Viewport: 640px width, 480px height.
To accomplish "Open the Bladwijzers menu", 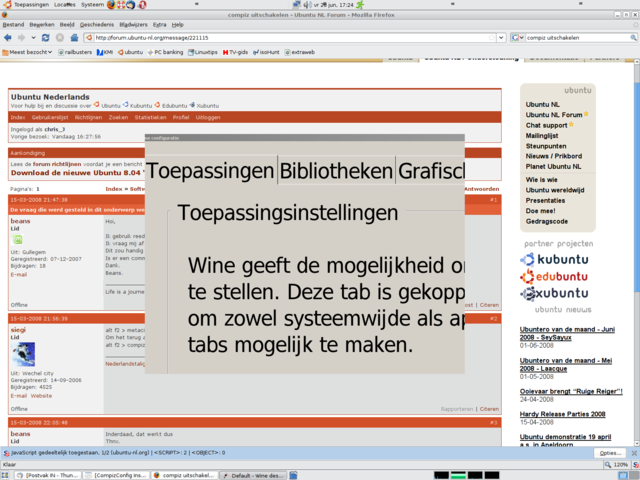I will click(x=132, y=23).
